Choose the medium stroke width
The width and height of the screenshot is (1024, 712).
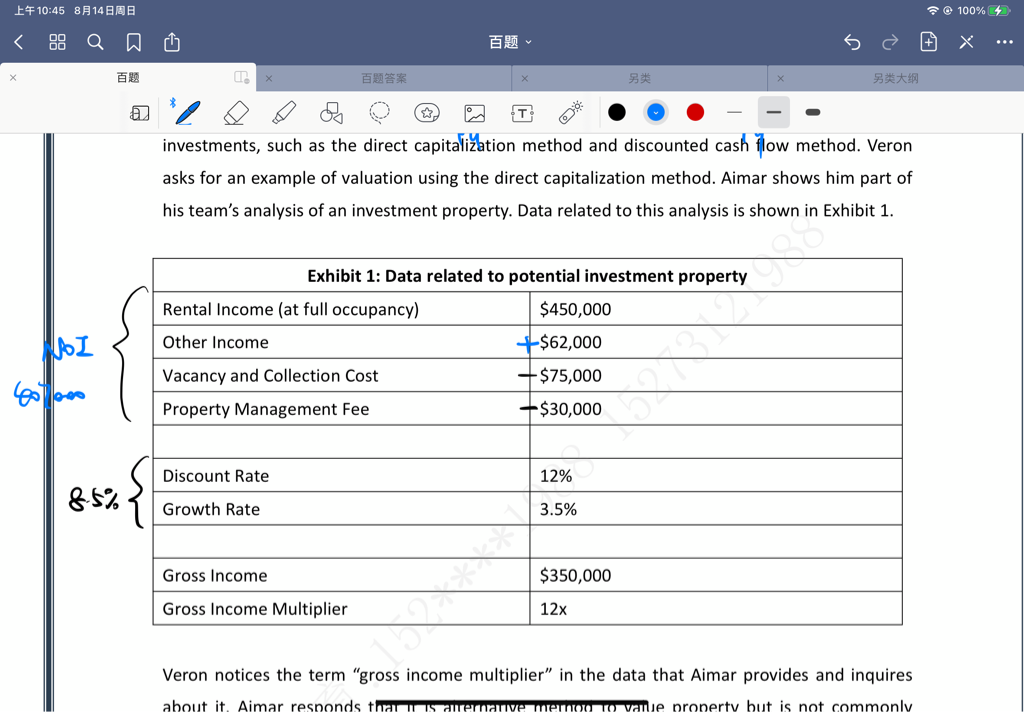(774, 112)
